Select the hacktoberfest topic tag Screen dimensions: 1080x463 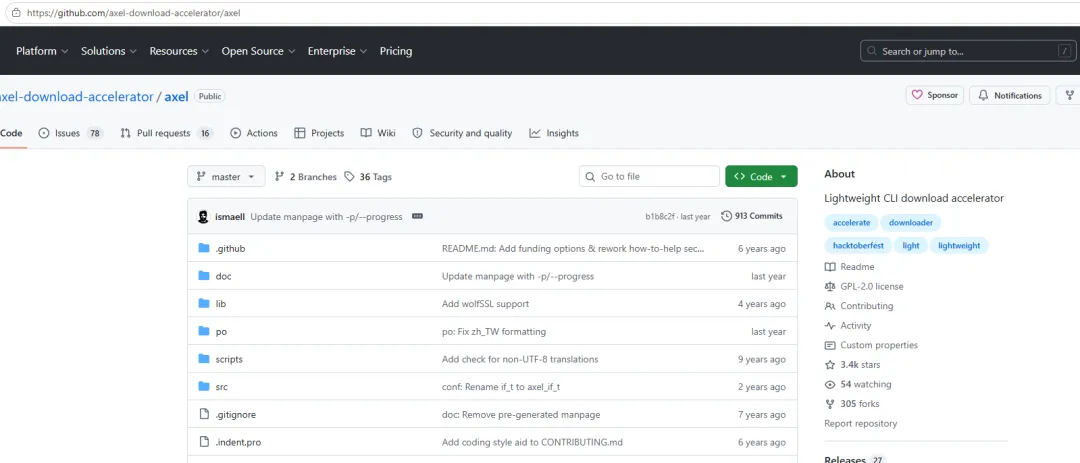tap(858, 245)
